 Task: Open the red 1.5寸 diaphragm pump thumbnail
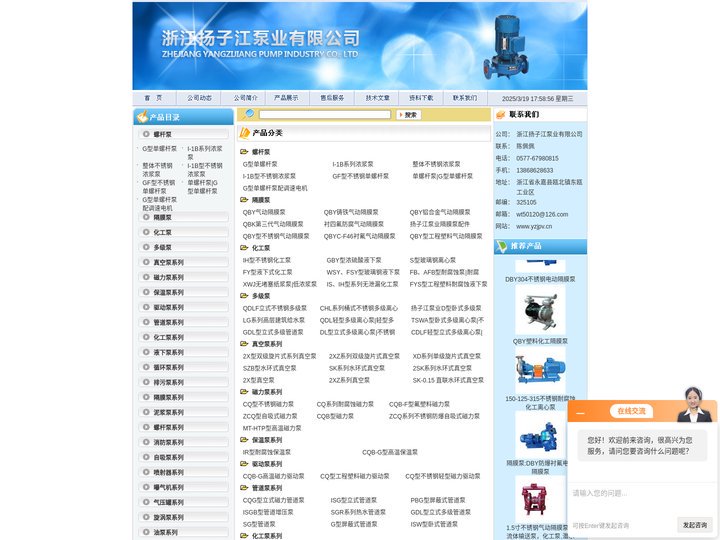(x=540, y=499)
